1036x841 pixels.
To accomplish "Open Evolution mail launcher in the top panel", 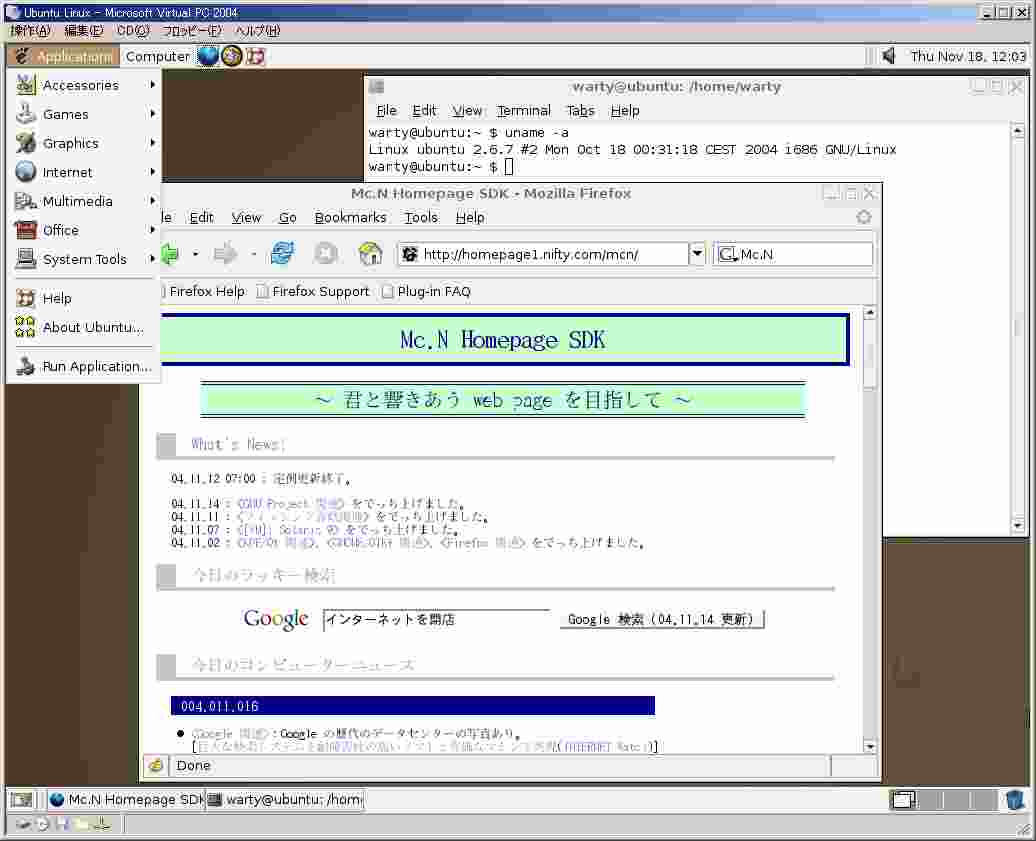I will click(x=232, y=56).
